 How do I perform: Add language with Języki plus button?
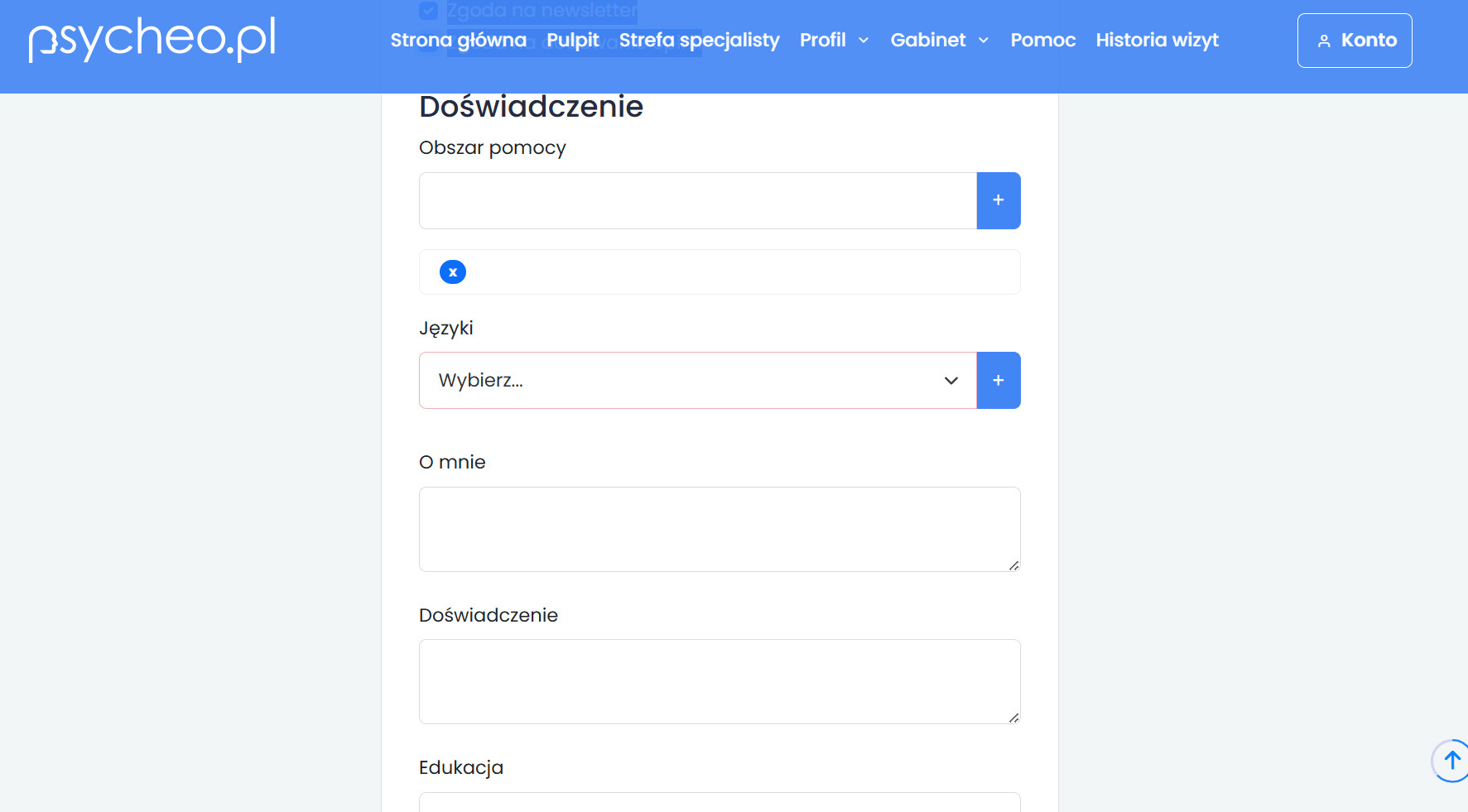coord(998,380)
